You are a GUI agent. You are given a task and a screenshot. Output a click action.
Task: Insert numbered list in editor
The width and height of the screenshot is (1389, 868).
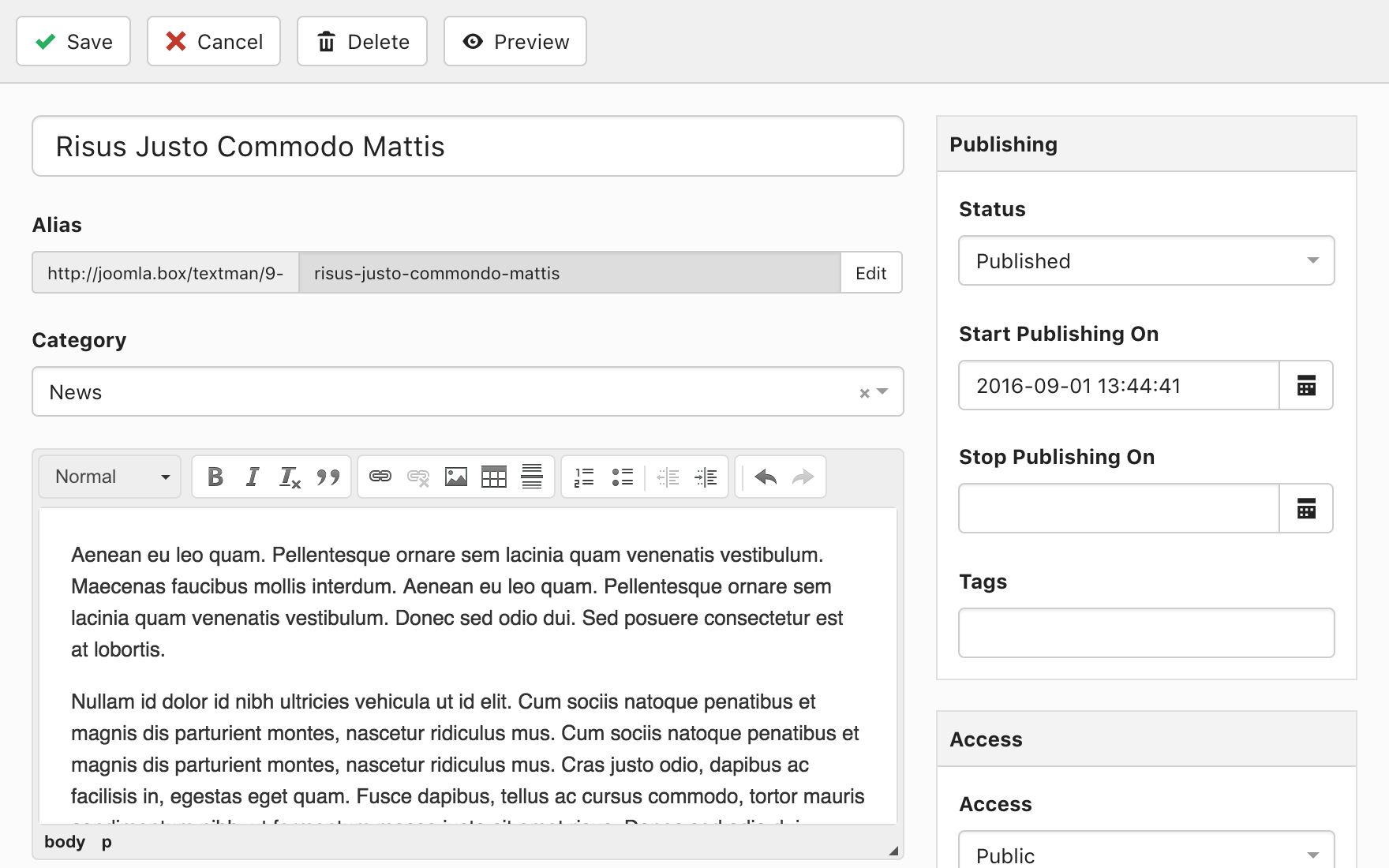point(584,477)
